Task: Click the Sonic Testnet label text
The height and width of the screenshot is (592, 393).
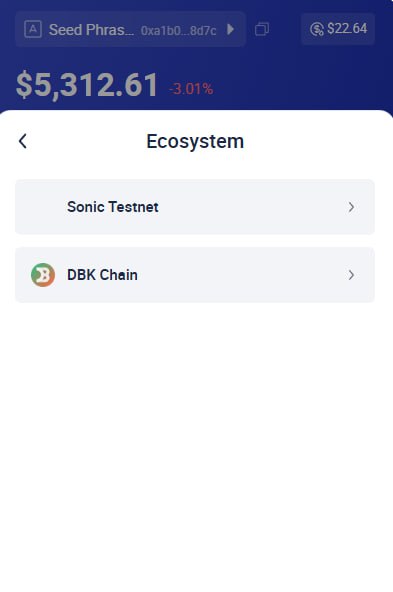Action: (x=113, y=207)
